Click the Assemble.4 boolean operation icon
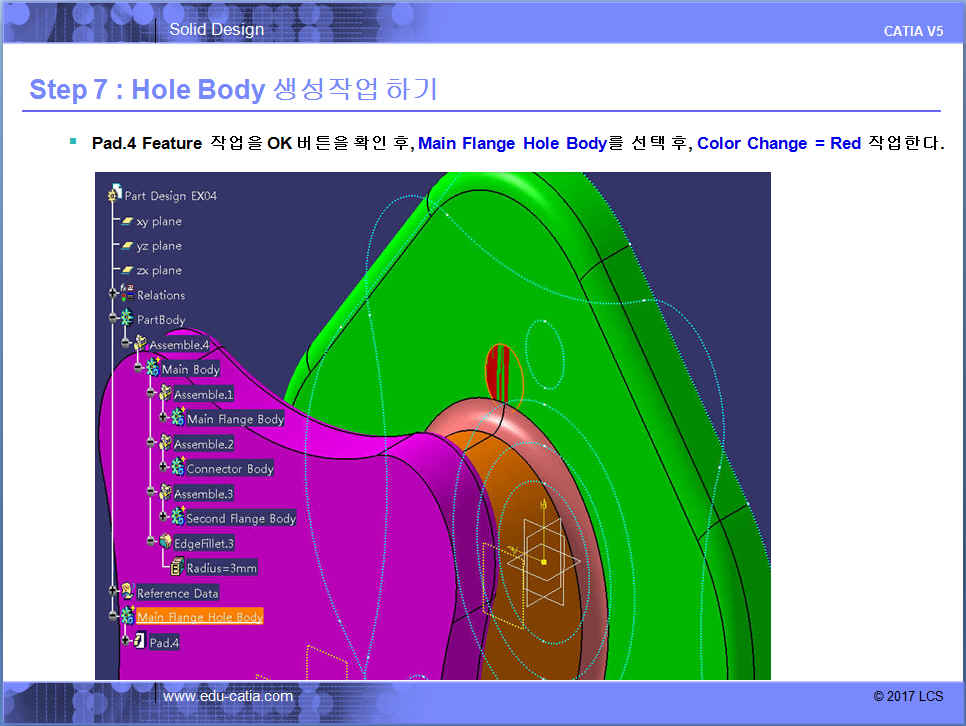Image resolution: width=966 pixels, height=726 pixels. pos(140,345)
